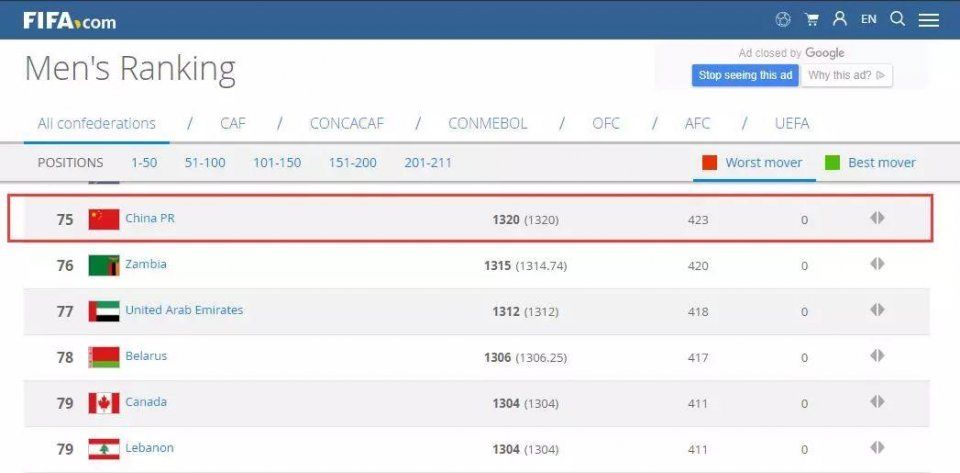Click Belarus's movement arrows icon
960x473 pixels.
pyautogui.click(x=877, y=356)
